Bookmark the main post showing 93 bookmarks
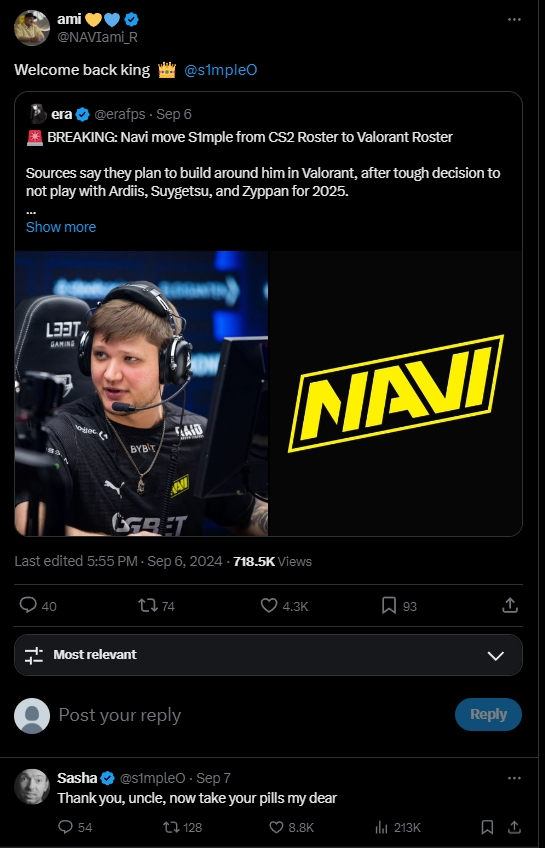The image size is (545, 848). click(x=389, y=605)
